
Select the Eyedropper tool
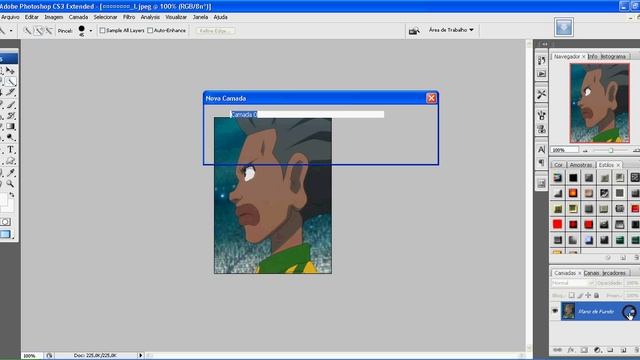(11, 173)
